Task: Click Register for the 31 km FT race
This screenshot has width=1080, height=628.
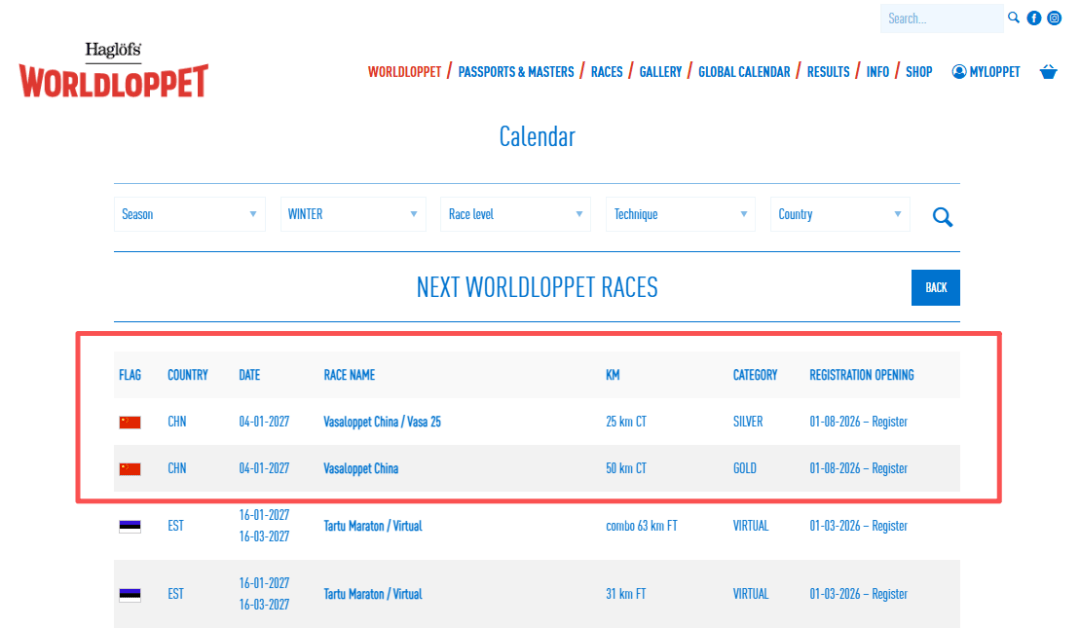Action: (x=889, y=594)
